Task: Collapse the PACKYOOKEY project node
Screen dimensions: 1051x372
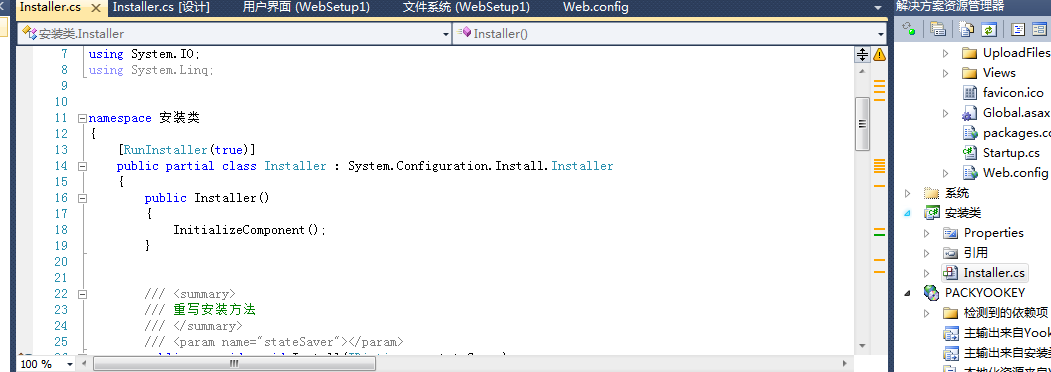Action: (x=908, y=293)
